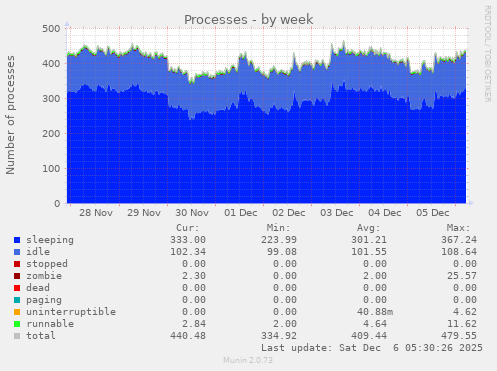The width and height of the screenshot is (497, 371).
Task: Click the 'Max:' column header
Action: 458,228
